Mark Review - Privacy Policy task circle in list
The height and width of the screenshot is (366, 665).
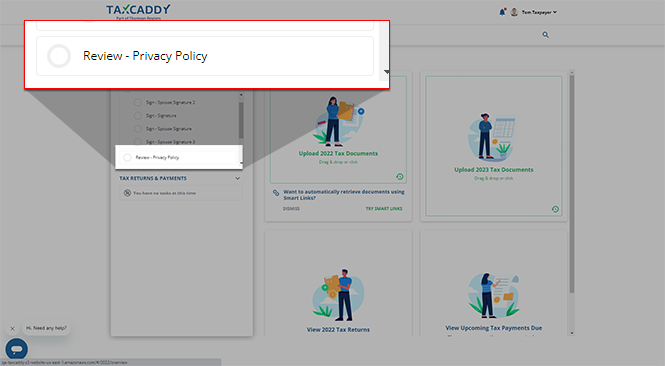127,157
